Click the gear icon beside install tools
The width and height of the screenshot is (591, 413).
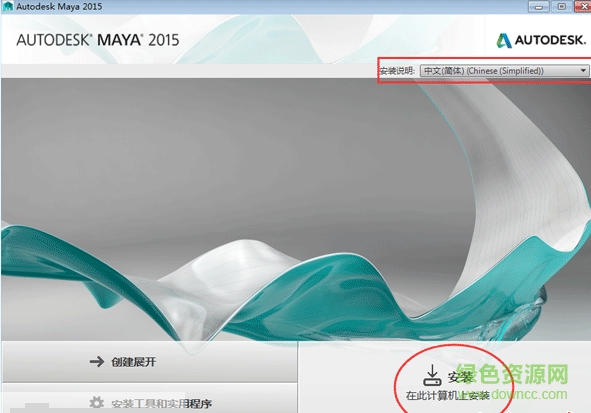click(x=96, y=402)
